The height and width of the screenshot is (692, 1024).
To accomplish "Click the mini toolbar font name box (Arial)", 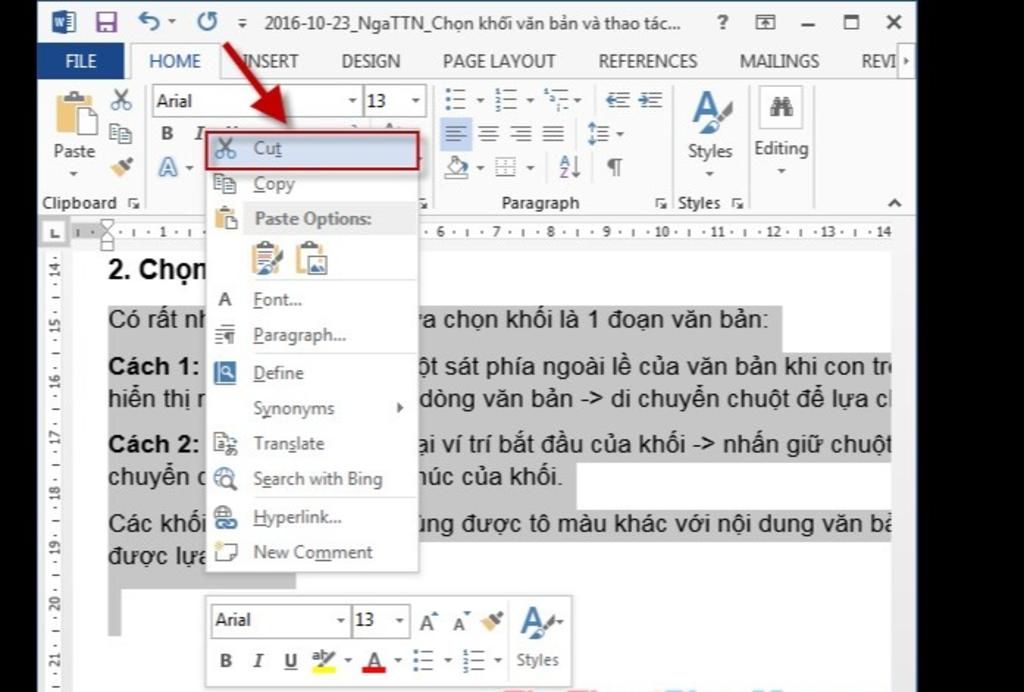I will (x=281, y=620).
